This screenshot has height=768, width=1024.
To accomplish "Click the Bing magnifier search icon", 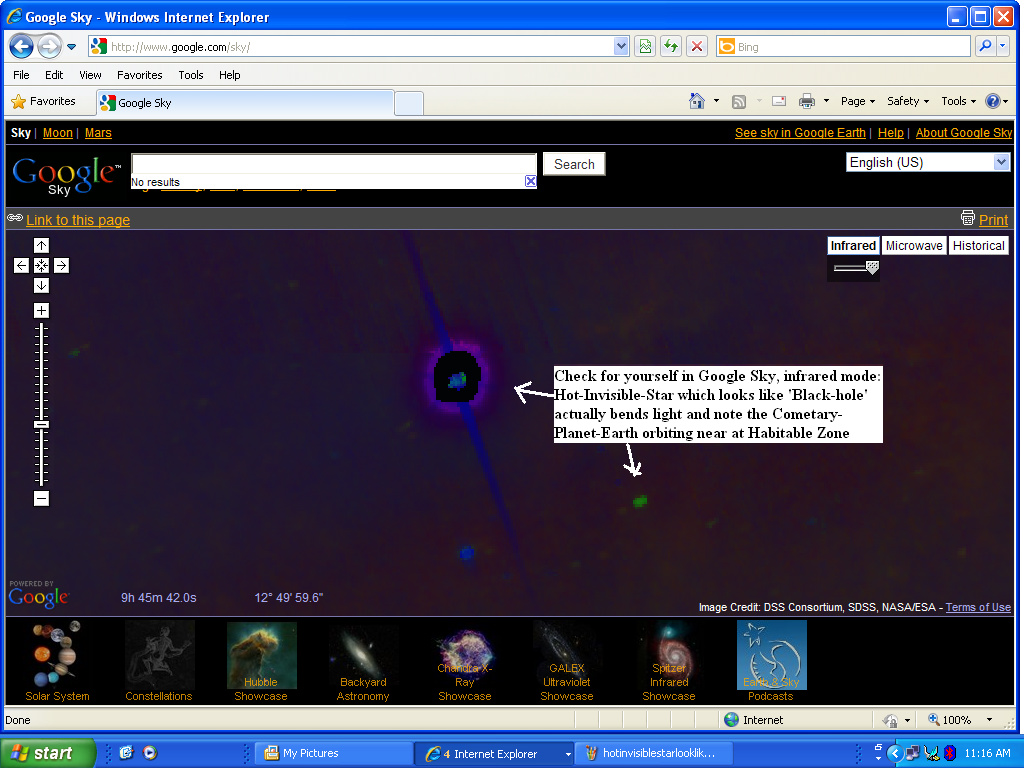I will (x=985, y=46).
